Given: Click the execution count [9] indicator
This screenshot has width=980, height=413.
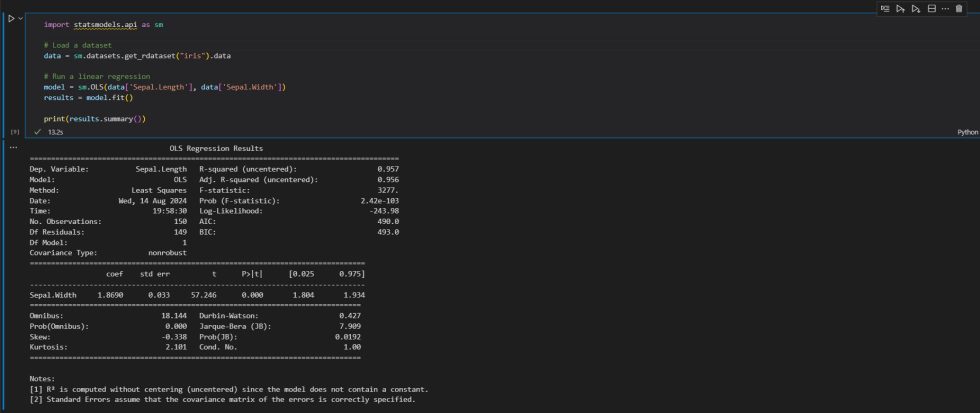Looking at the screenshot, I should 14,131.
